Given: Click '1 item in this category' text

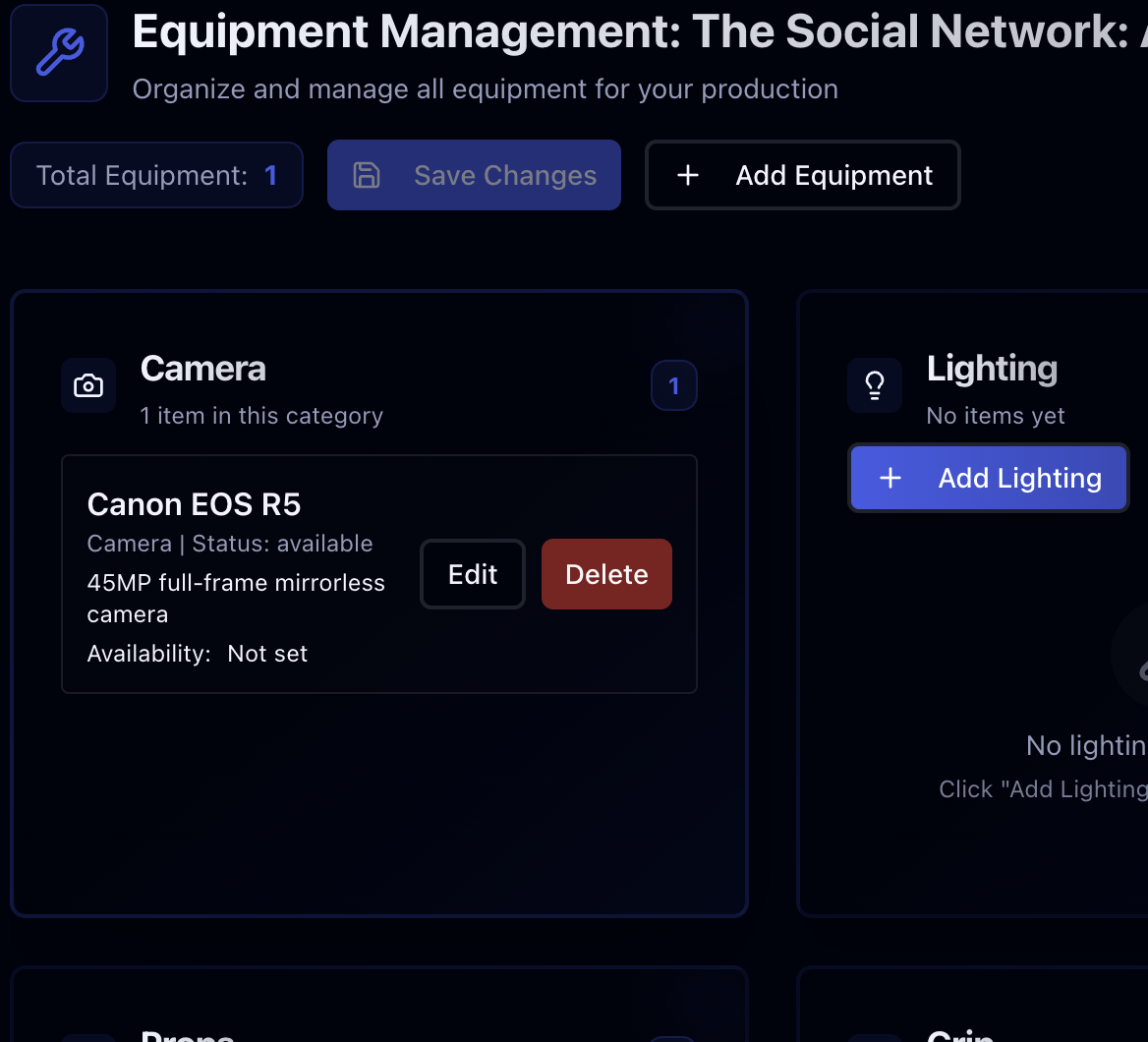Looking at the screenshot, I should coord(261,415).
